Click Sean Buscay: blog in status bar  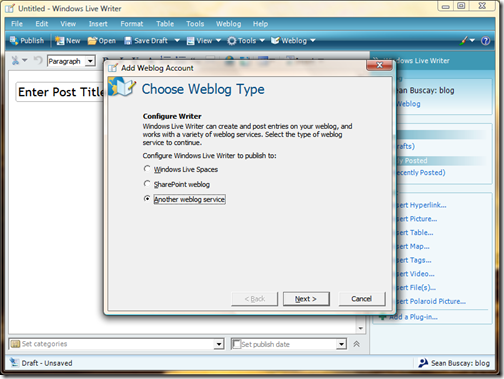pyautogui.click(x=460, y=363)
